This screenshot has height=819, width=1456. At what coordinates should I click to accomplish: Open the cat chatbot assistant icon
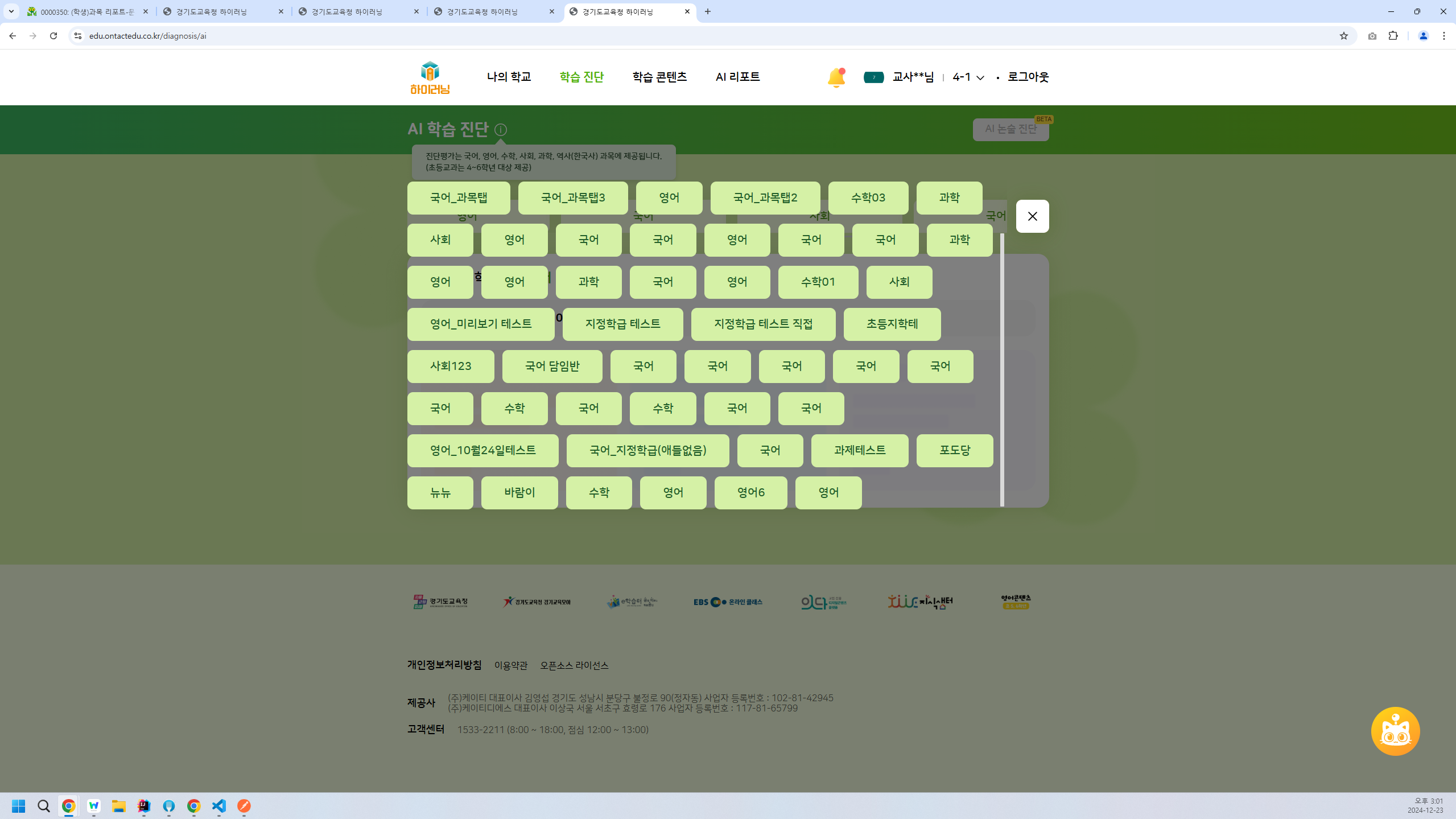1395,731
